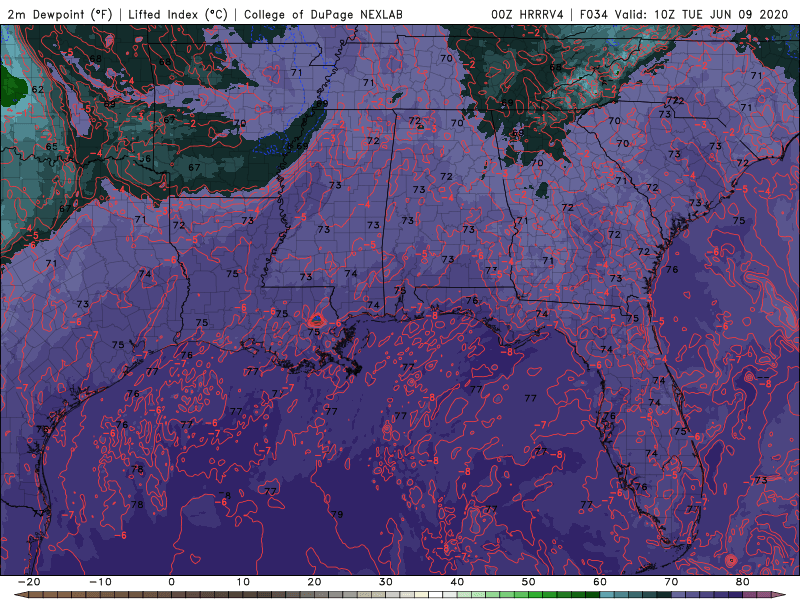Screen dimensions: 800x600
Task: Click the '20' color scale label
Action: (314, 582)
